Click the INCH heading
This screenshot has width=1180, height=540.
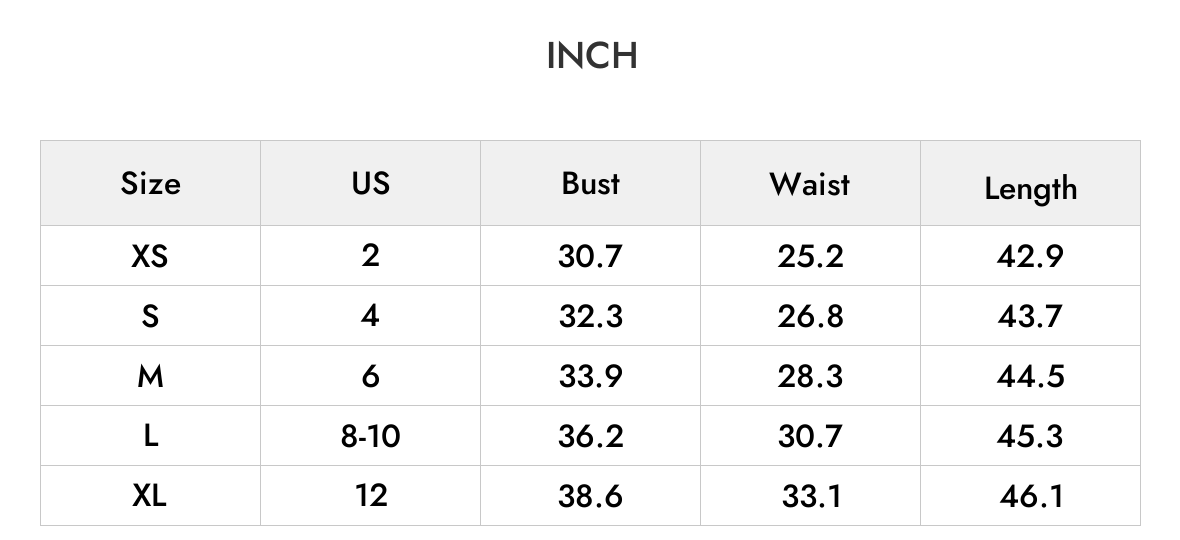click(592, 56)
